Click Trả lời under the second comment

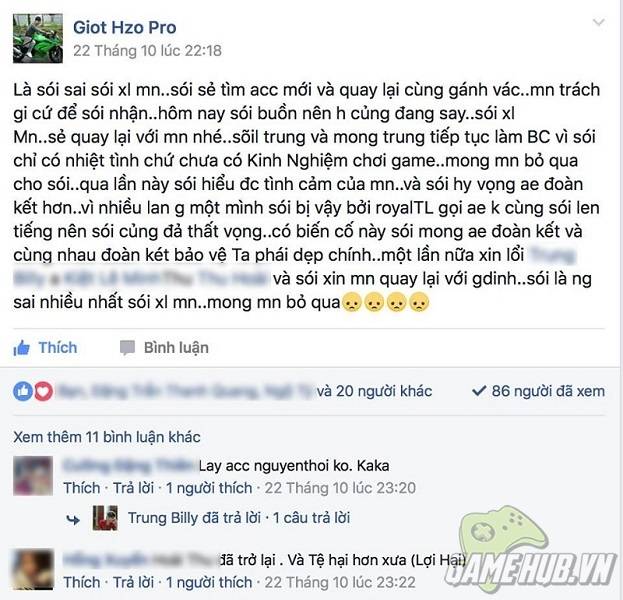134,582
